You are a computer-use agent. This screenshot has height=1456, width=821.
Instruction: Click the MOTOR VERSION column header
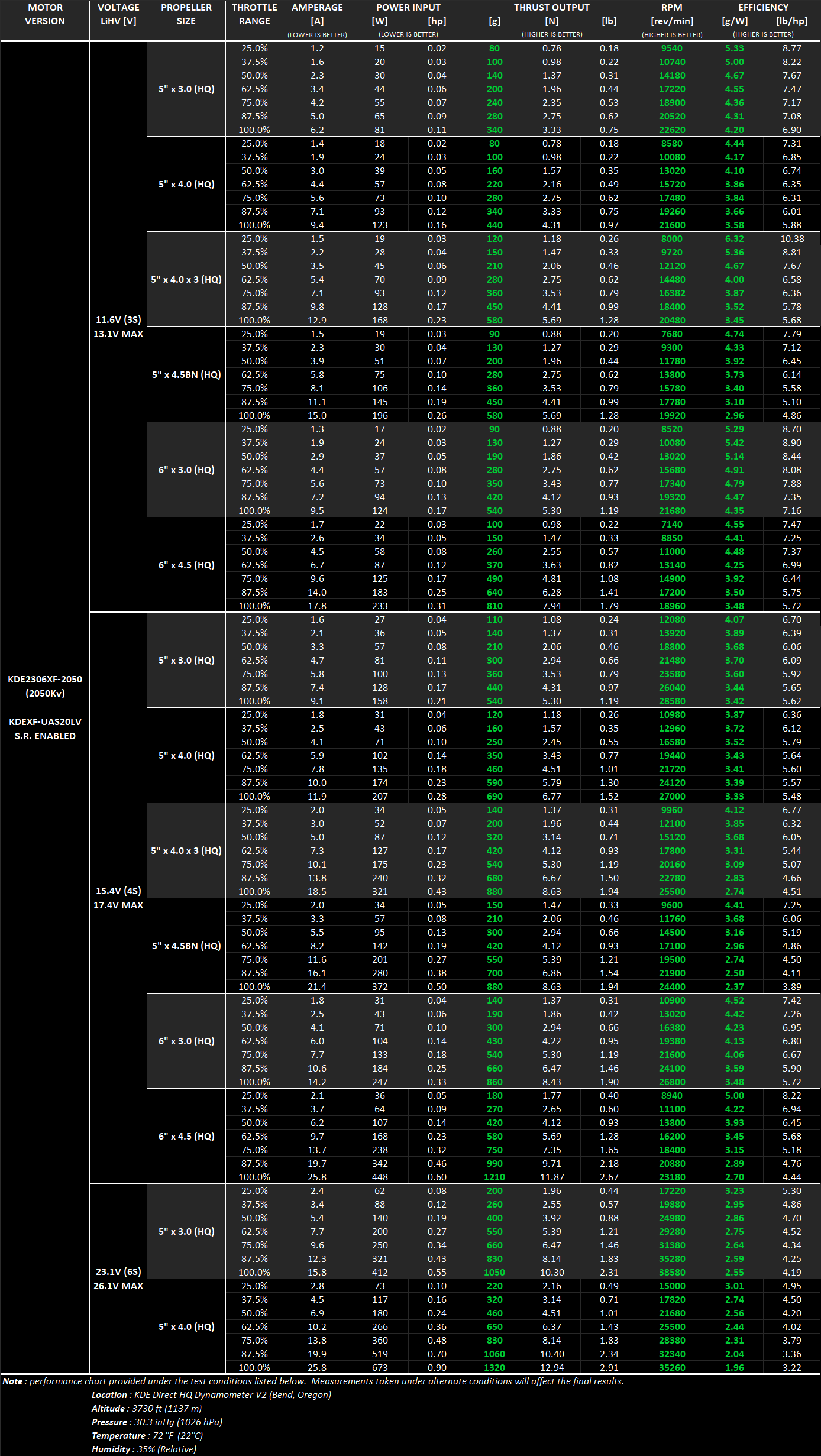[45, 15]
